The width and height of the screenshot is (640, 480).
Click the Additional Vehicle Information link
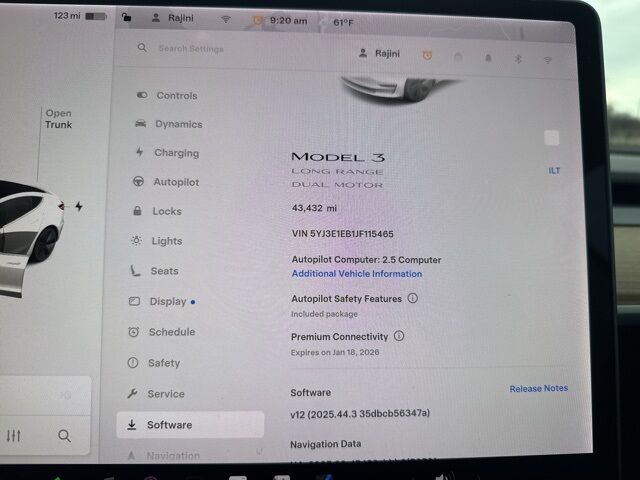[356, 274]
